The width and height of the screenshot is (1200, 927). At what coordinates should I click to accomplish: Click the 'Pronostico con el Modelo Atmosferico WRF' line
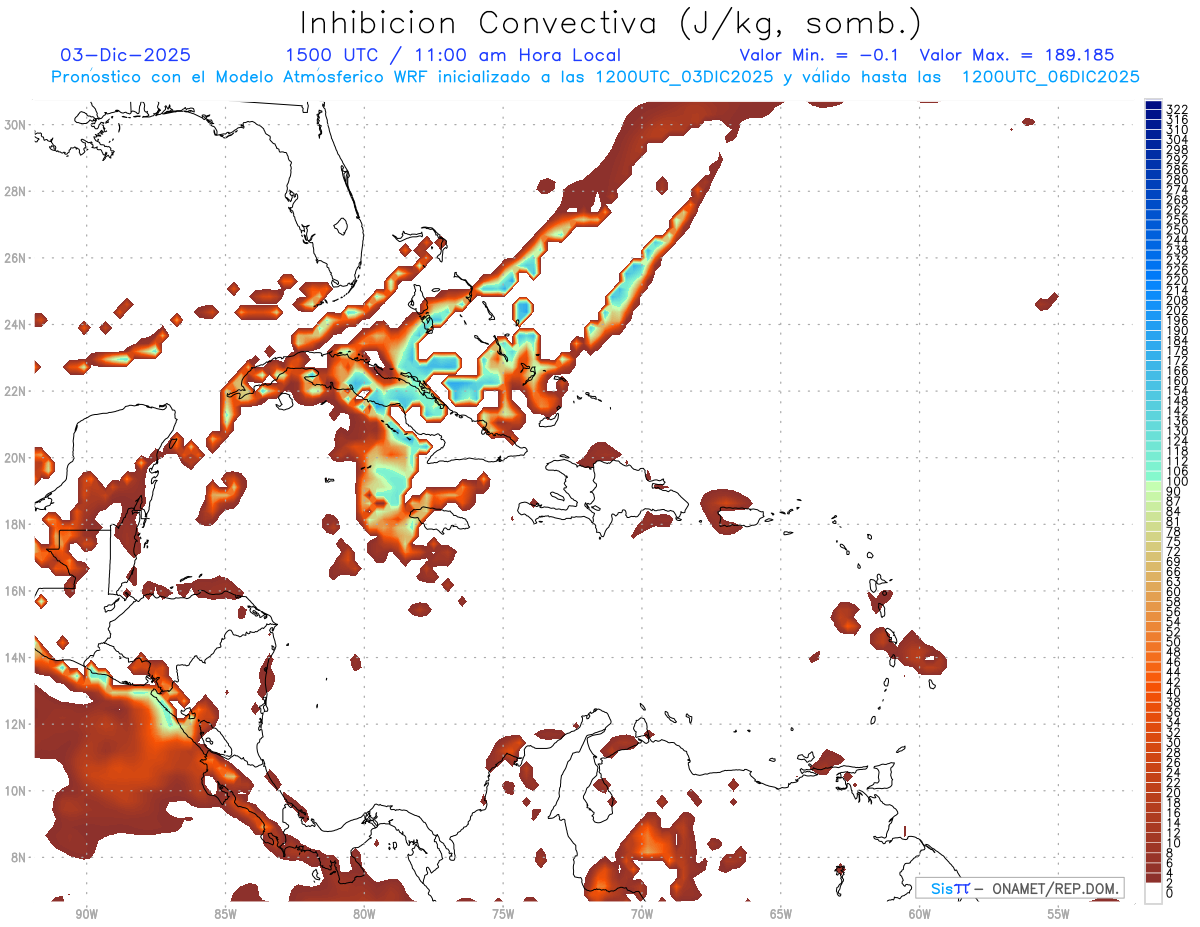(x=595, y=77)
